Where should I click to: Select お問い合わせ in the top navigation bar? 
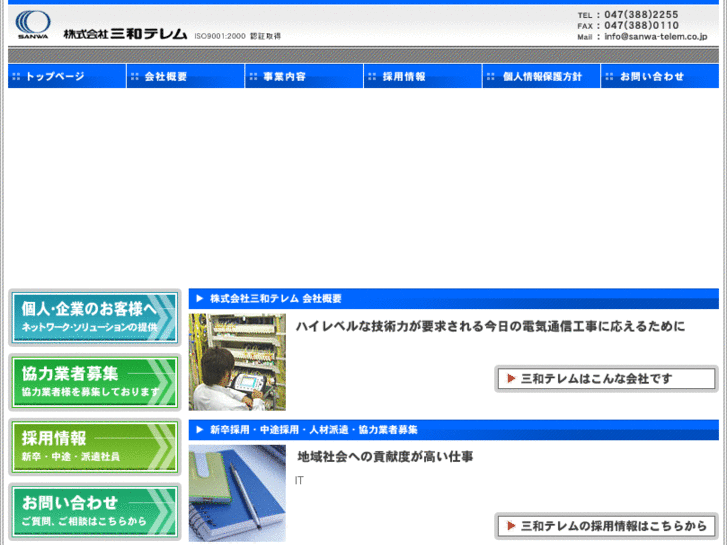click(x=660, y=76)
